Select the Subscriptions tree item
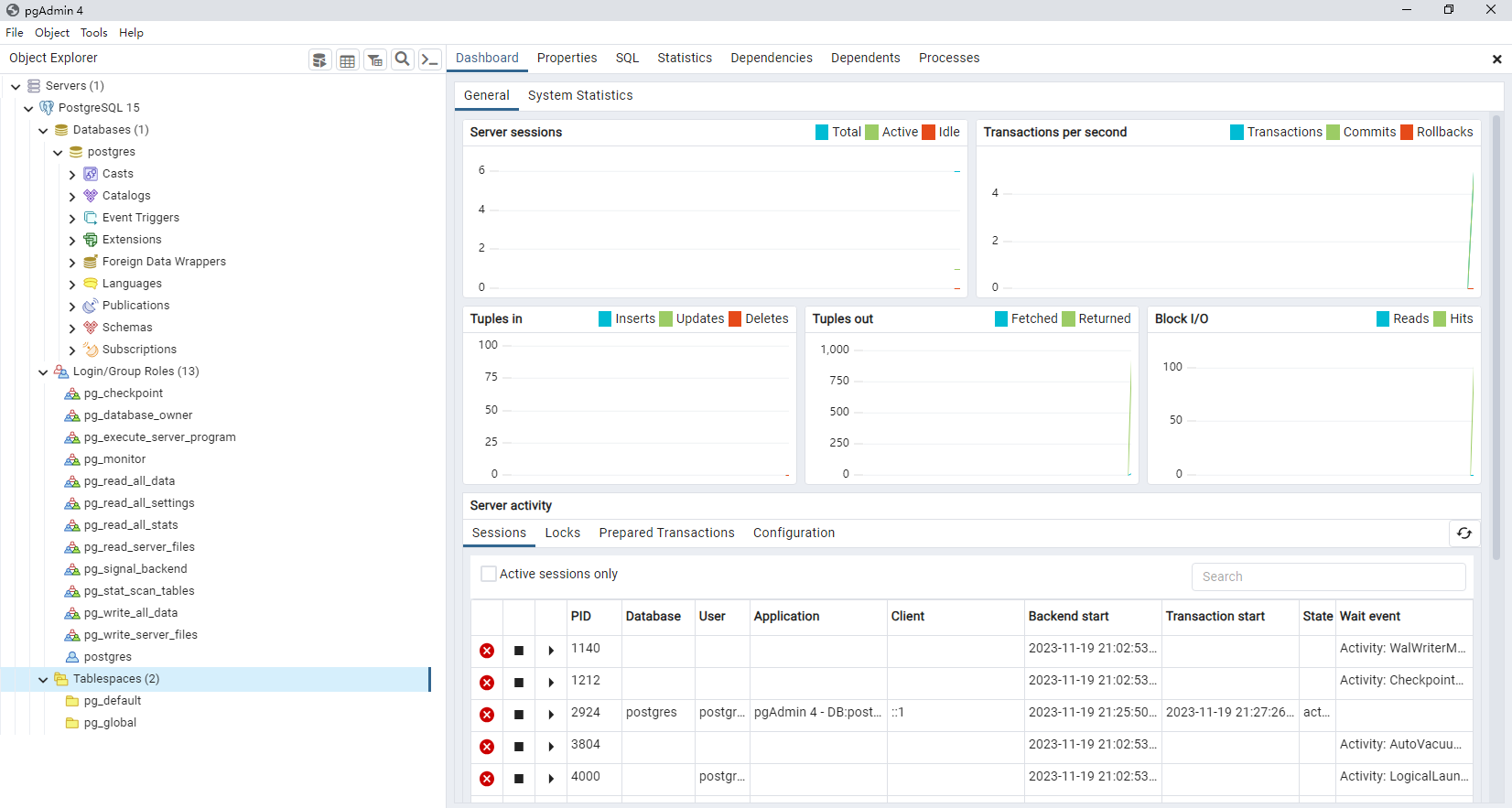 tap(139, 350)
